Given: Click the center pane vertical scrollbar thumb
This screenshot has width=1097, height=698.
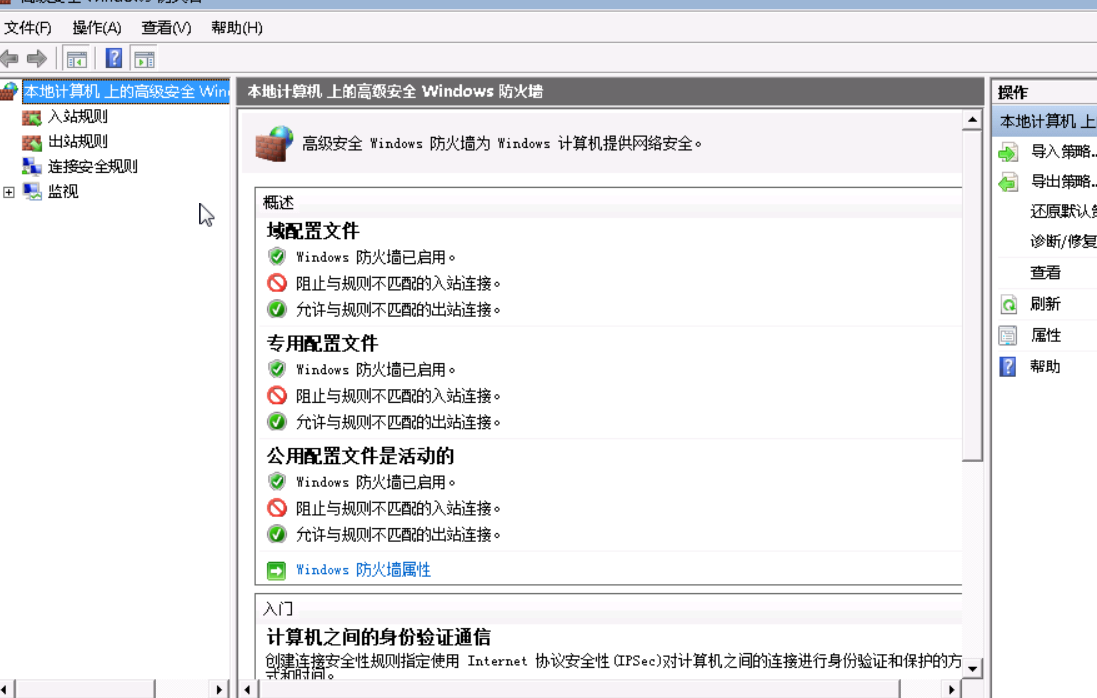Looking at the screenshot, I should (x=972, y=296).
